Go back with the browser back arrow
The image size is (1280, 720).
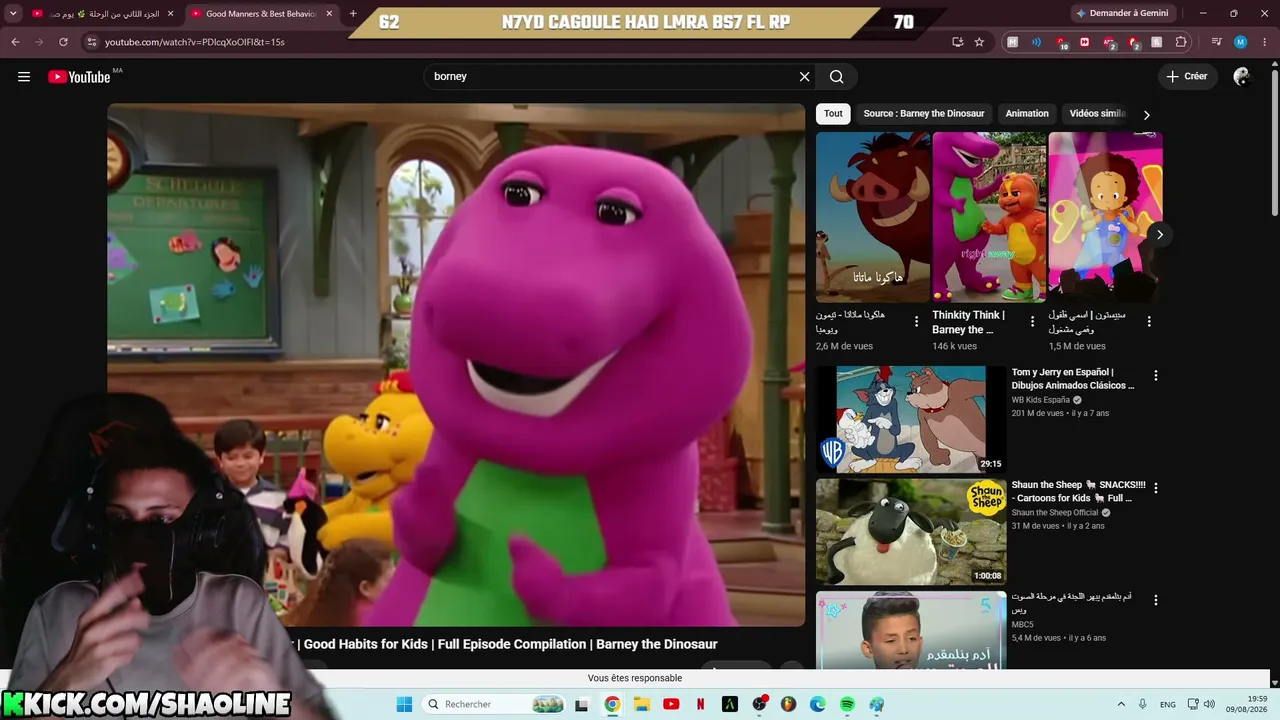coord(15,42)
